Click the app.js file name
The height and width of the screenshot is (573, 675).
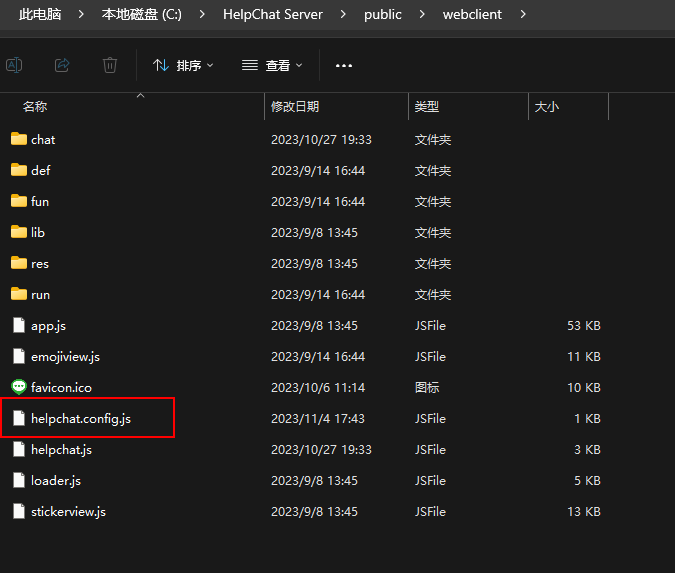(x=49, y=326)
